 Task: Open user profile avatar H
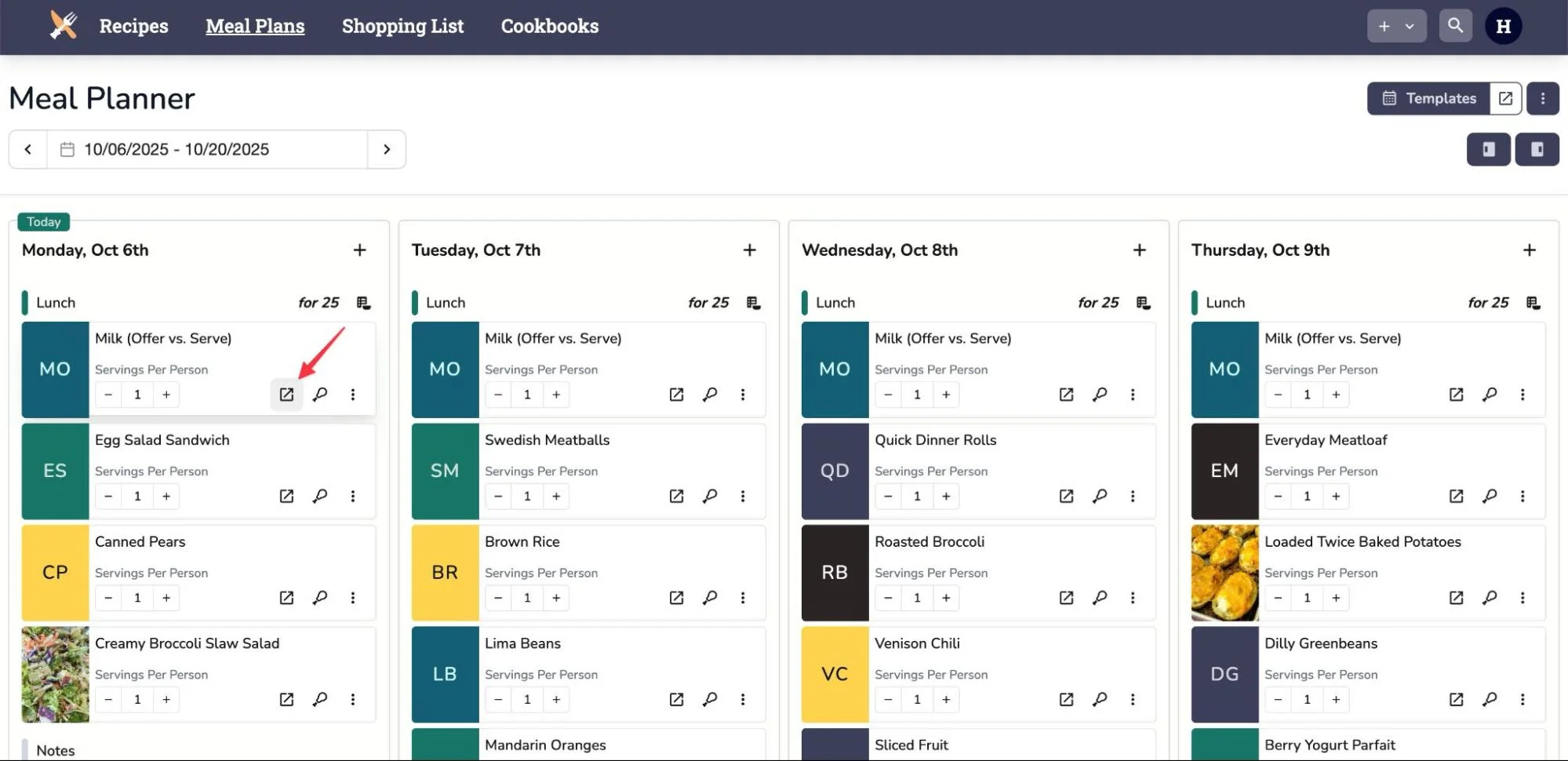[1503, 26]
